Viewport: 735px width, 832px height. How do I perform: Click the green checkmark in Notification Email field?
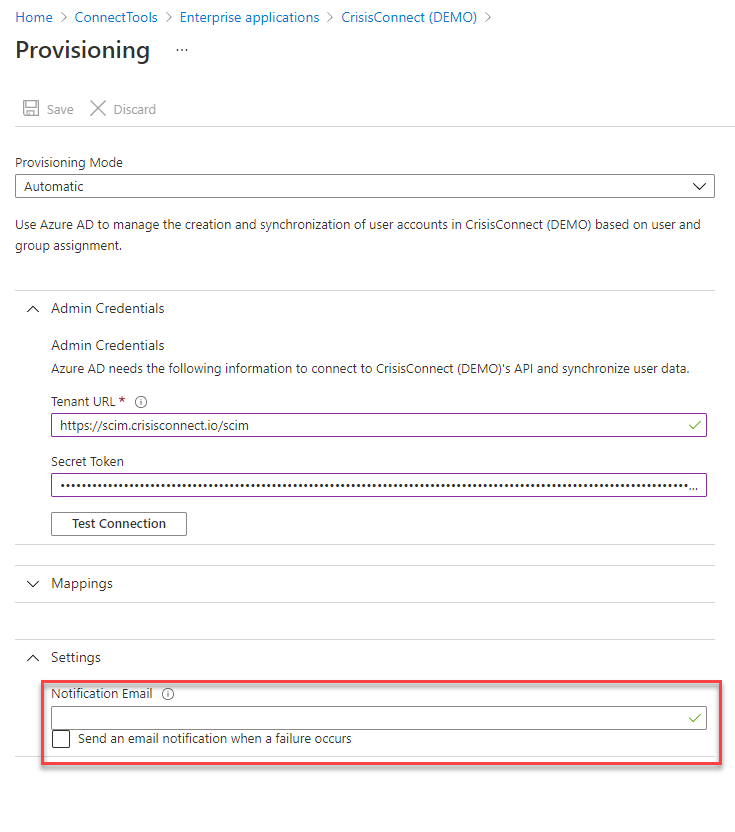[x=695, y=718]
